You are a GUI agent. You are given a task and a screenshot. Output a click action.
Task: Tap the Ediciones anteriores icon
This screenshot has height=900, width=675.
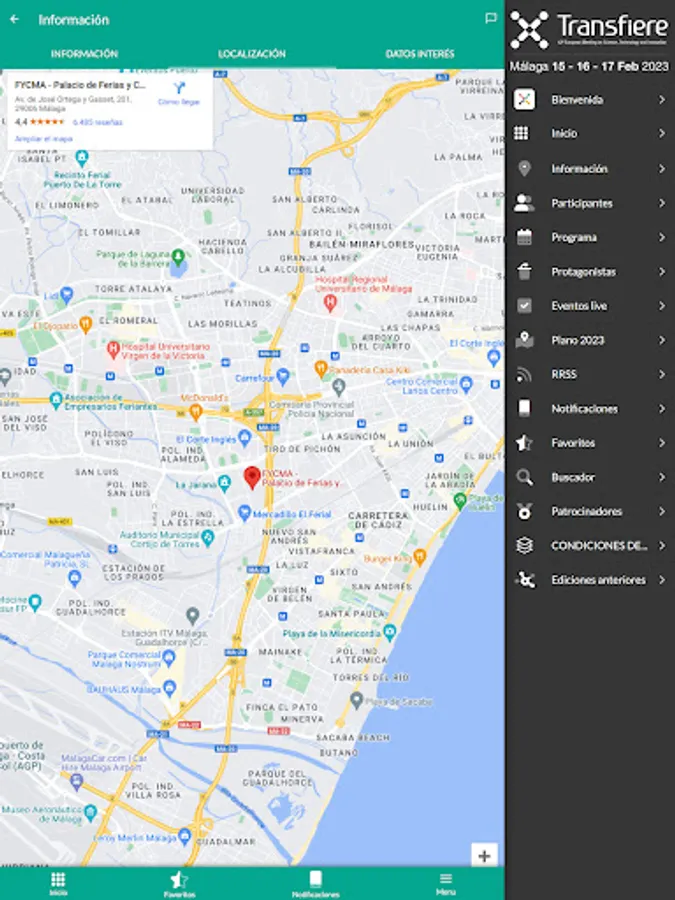point(525,580)
